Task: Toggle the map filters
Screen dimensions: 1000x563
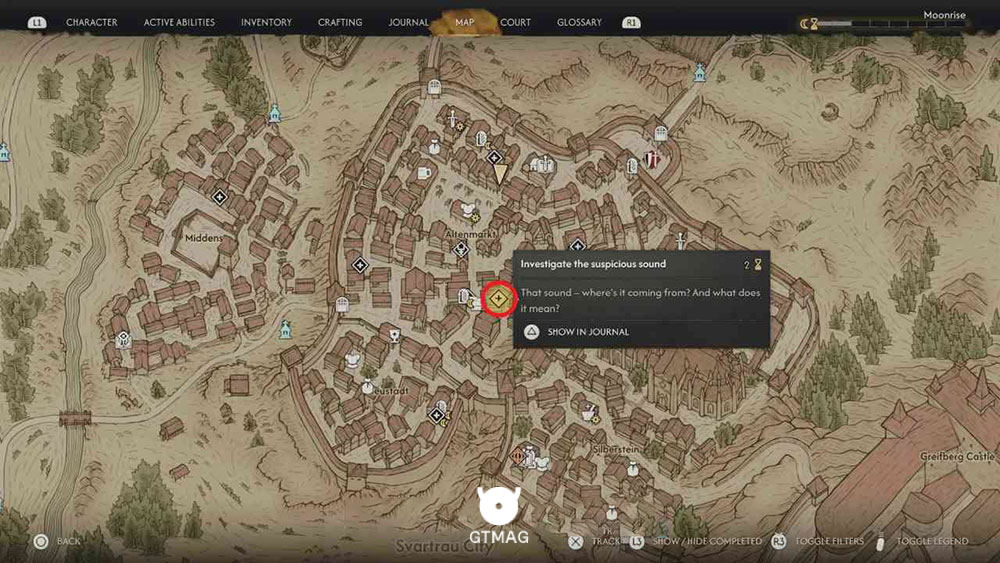Action: point(818,541)
